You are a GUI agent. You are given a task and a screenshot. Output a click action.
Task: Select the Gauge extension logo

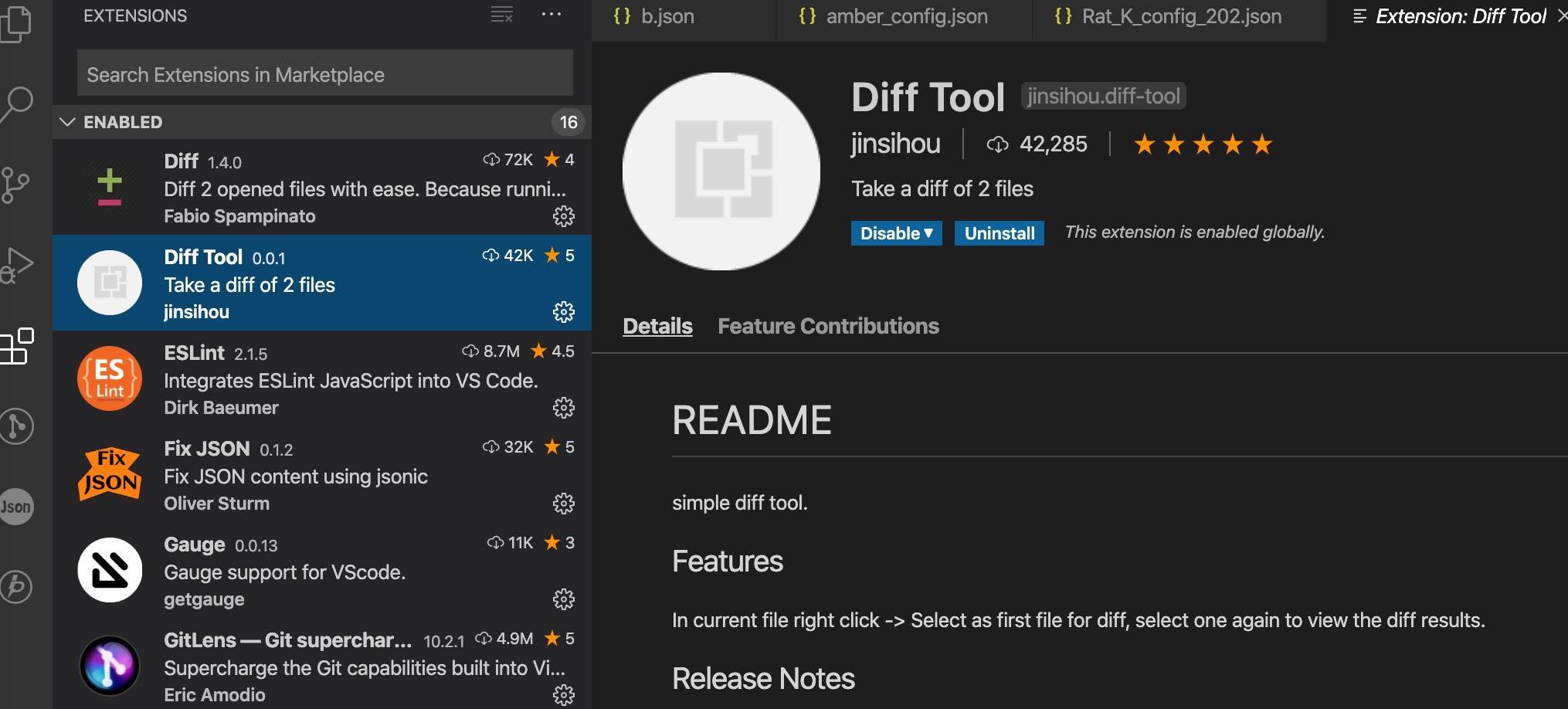[110, 570]
